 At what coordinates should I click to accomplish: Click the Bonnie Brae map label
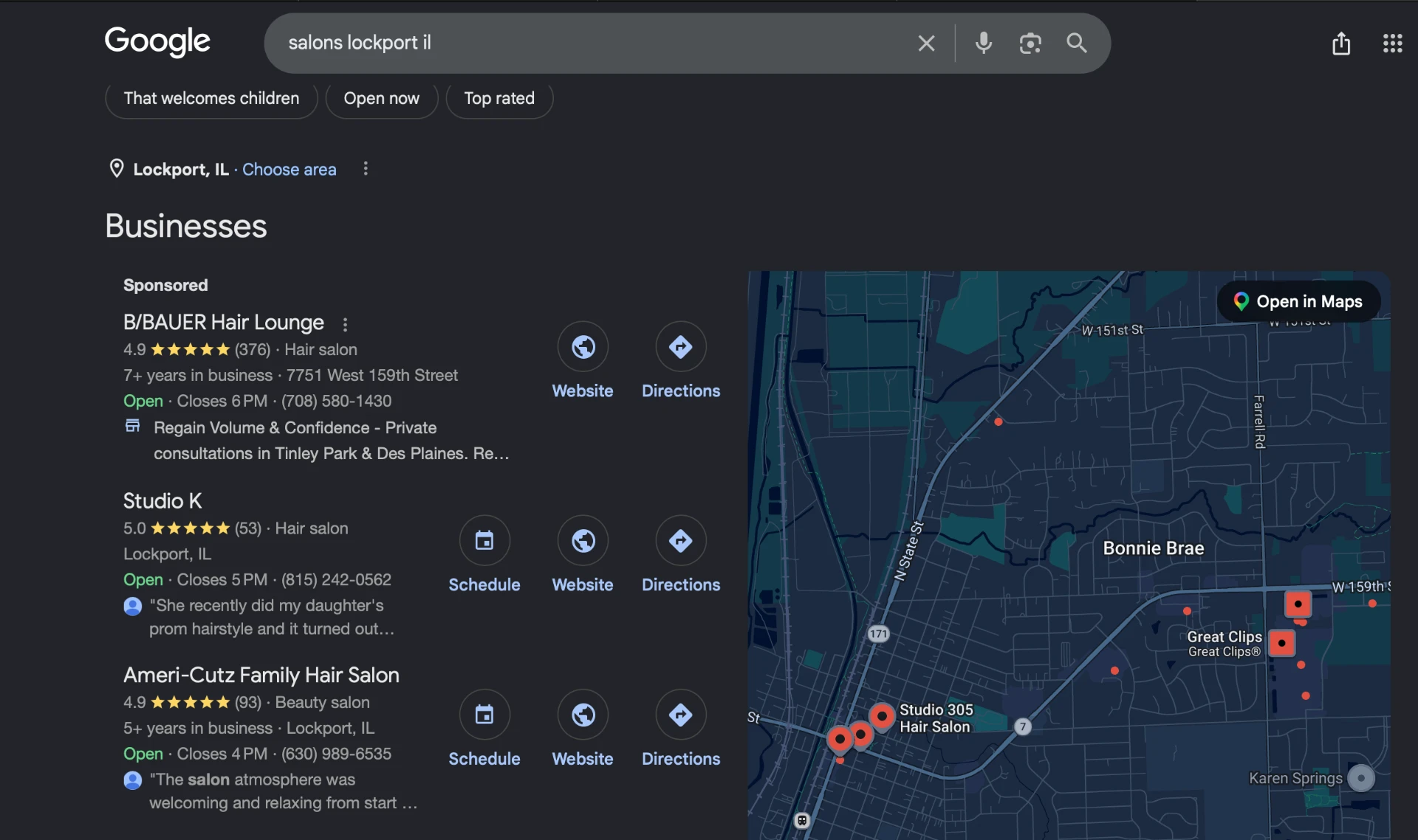[x=1153, y=548]
